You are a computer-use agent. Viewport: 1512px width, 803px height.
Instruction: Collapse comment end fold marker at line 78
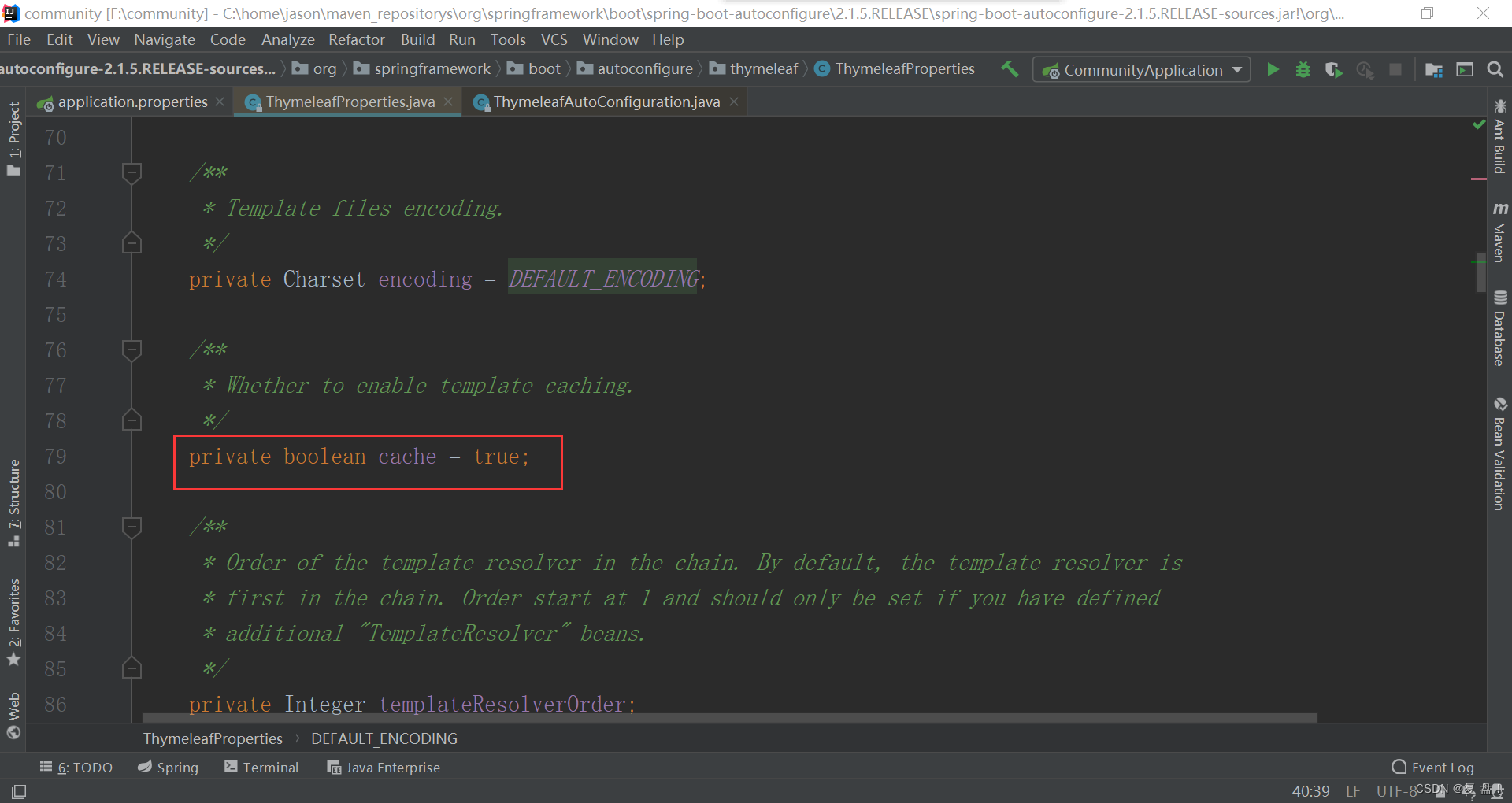132,420
